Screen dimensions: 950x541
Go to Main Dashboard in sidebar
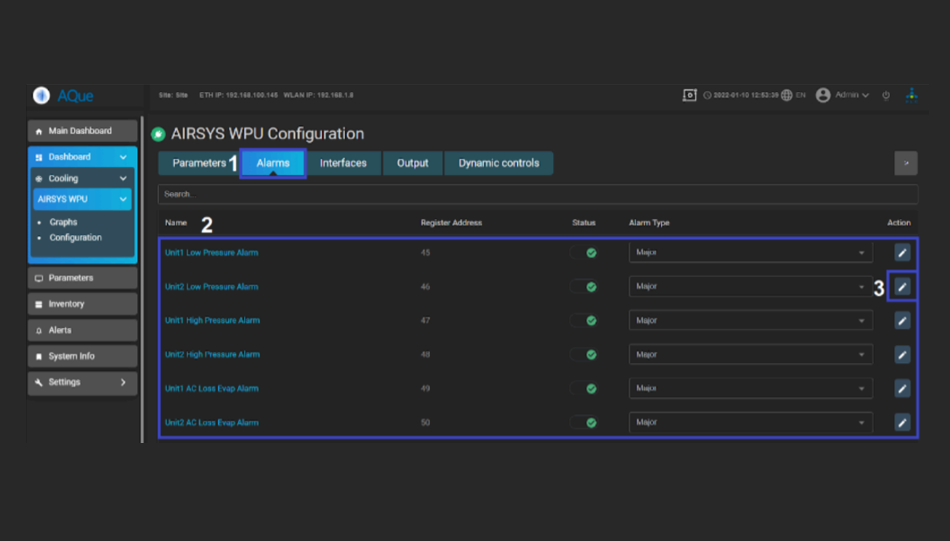80,131
